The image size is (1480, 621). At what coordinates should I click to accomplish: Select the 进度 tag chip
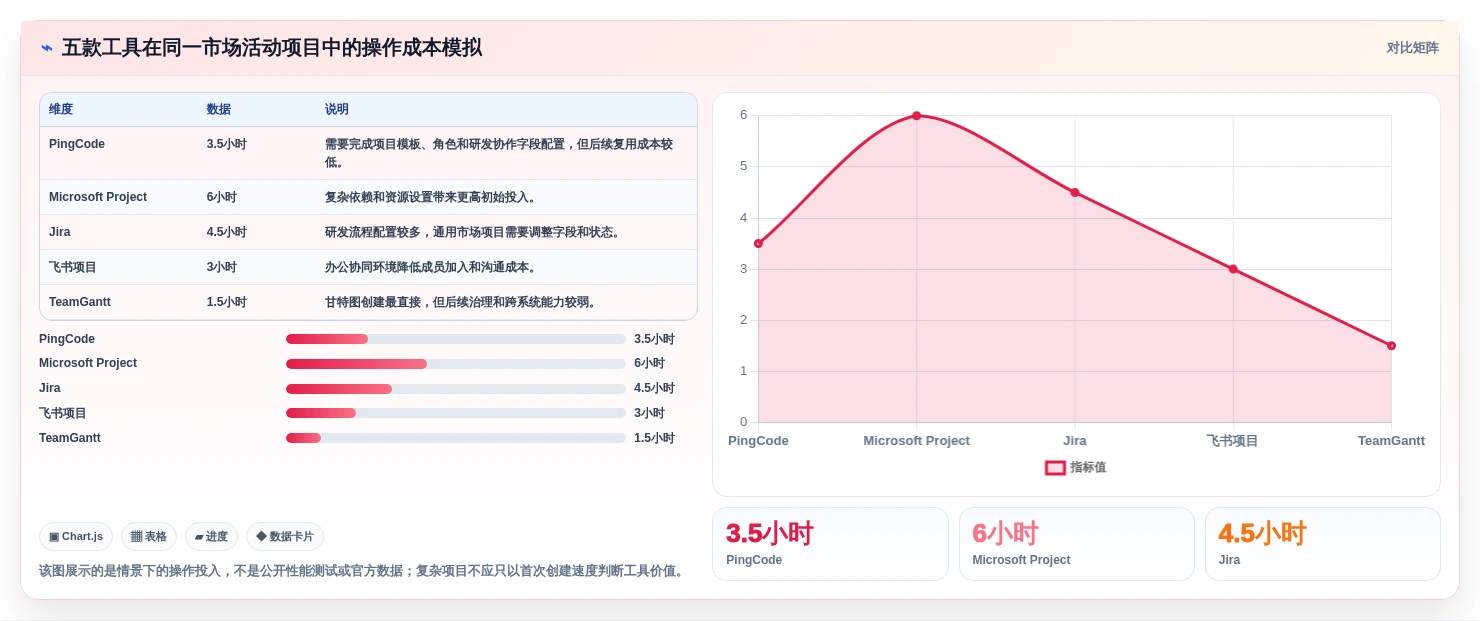pyautogui.click(x=211, y=536)
